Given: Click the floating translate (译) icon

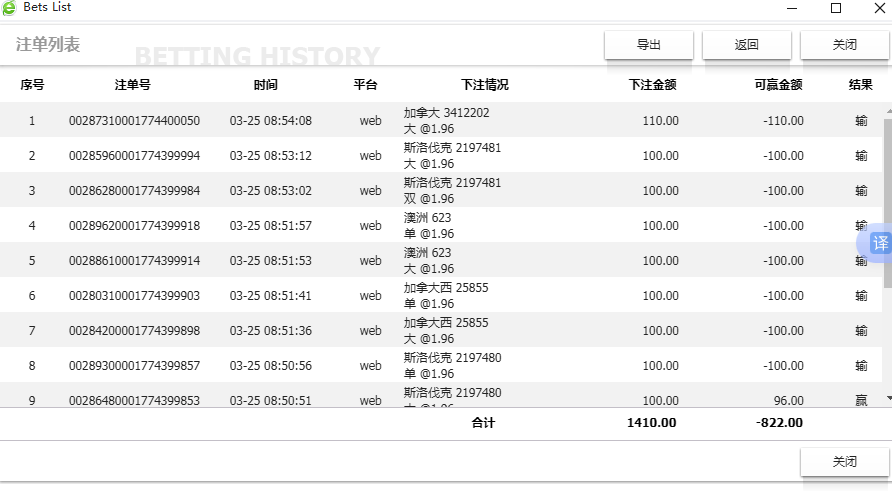Looking at the screenshot, I should pos(879,243).
